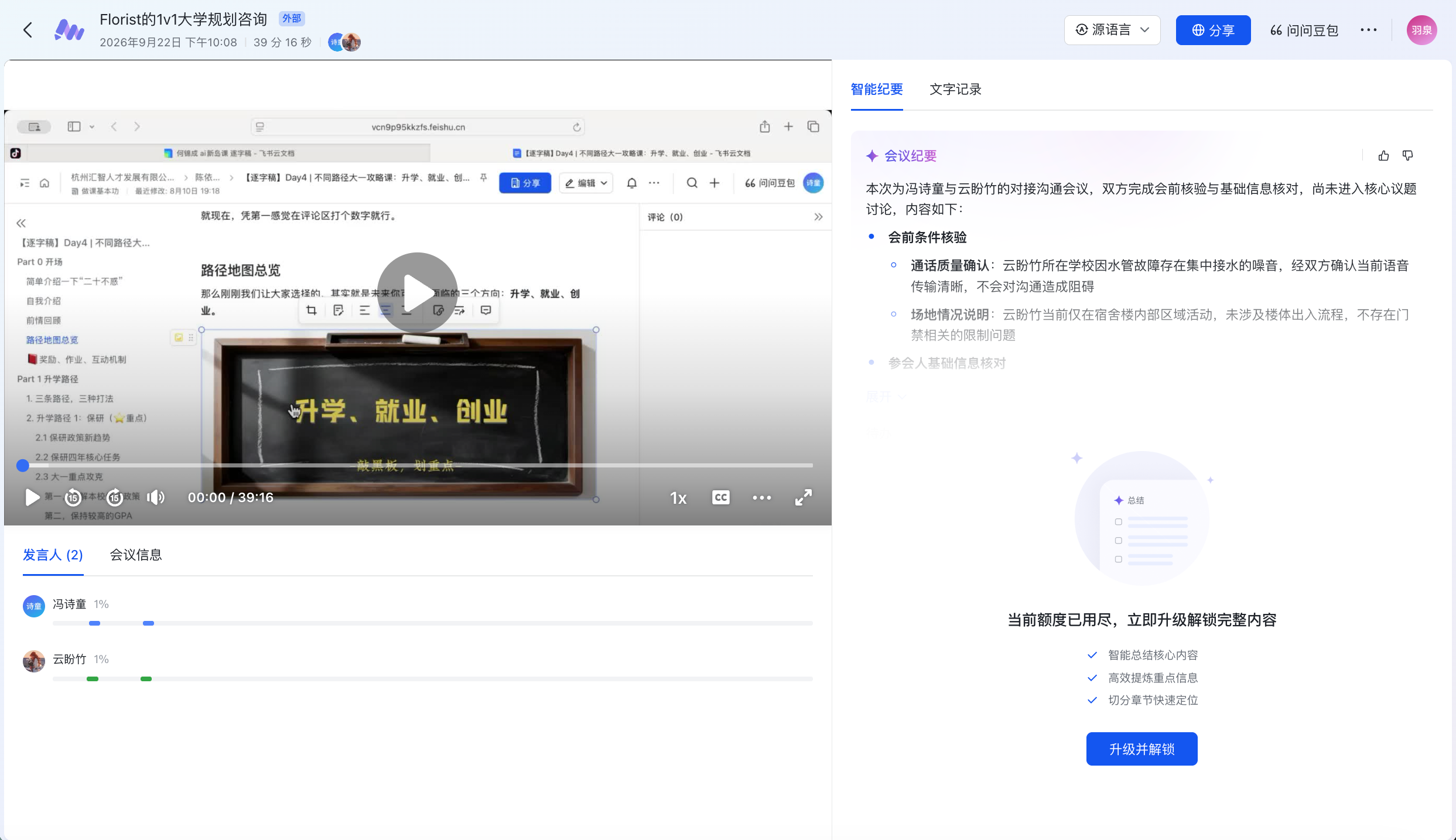Click the blue 分享 share button
1456x840 pixels.
tap(1213, 30)
